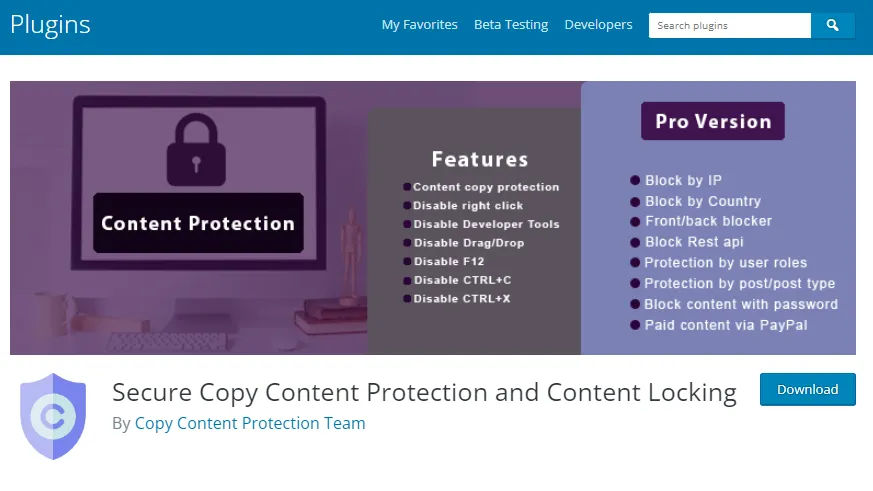Click the Pro Version badge in banner
The width and height of the screenshot is (873, 491).
(x=713, y=121)
